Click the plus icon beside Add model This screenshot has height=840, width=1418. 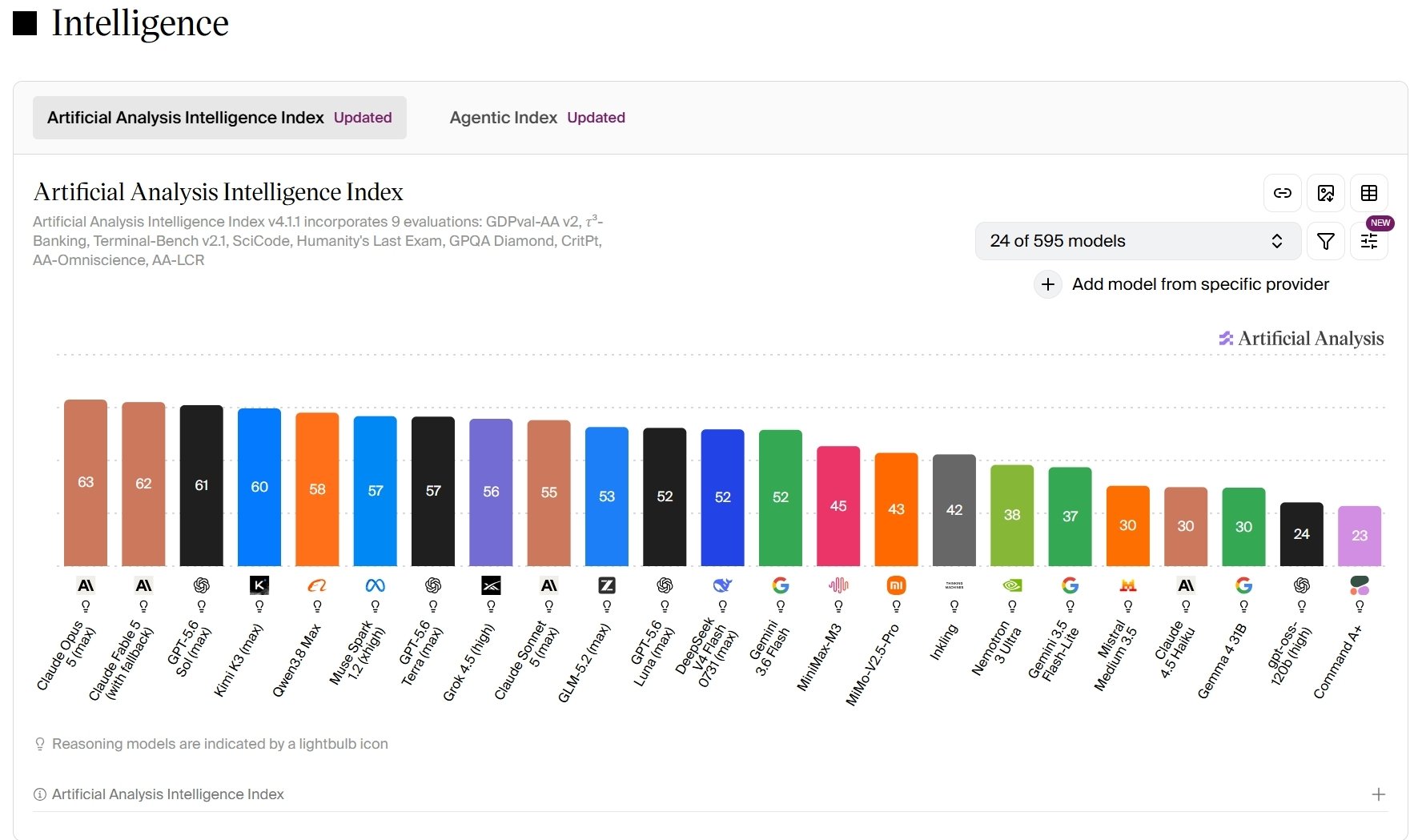click(x=1048, y=284)
